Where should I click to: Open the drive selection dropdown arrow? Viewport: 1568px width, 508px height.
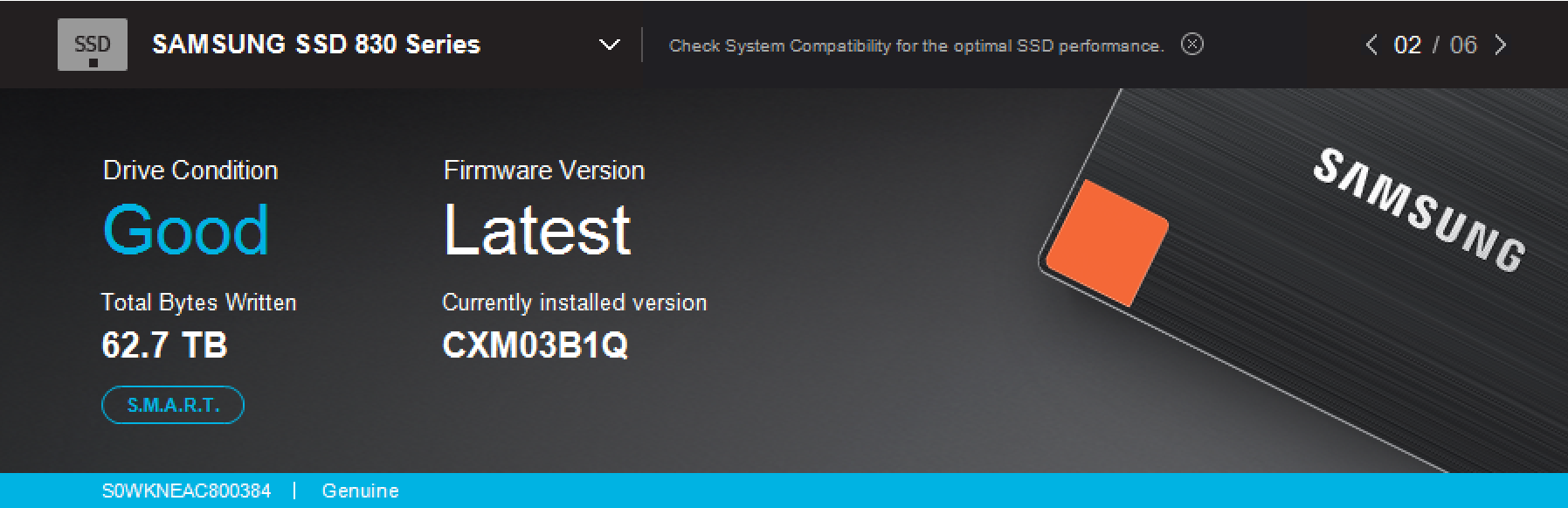point(610,45)
